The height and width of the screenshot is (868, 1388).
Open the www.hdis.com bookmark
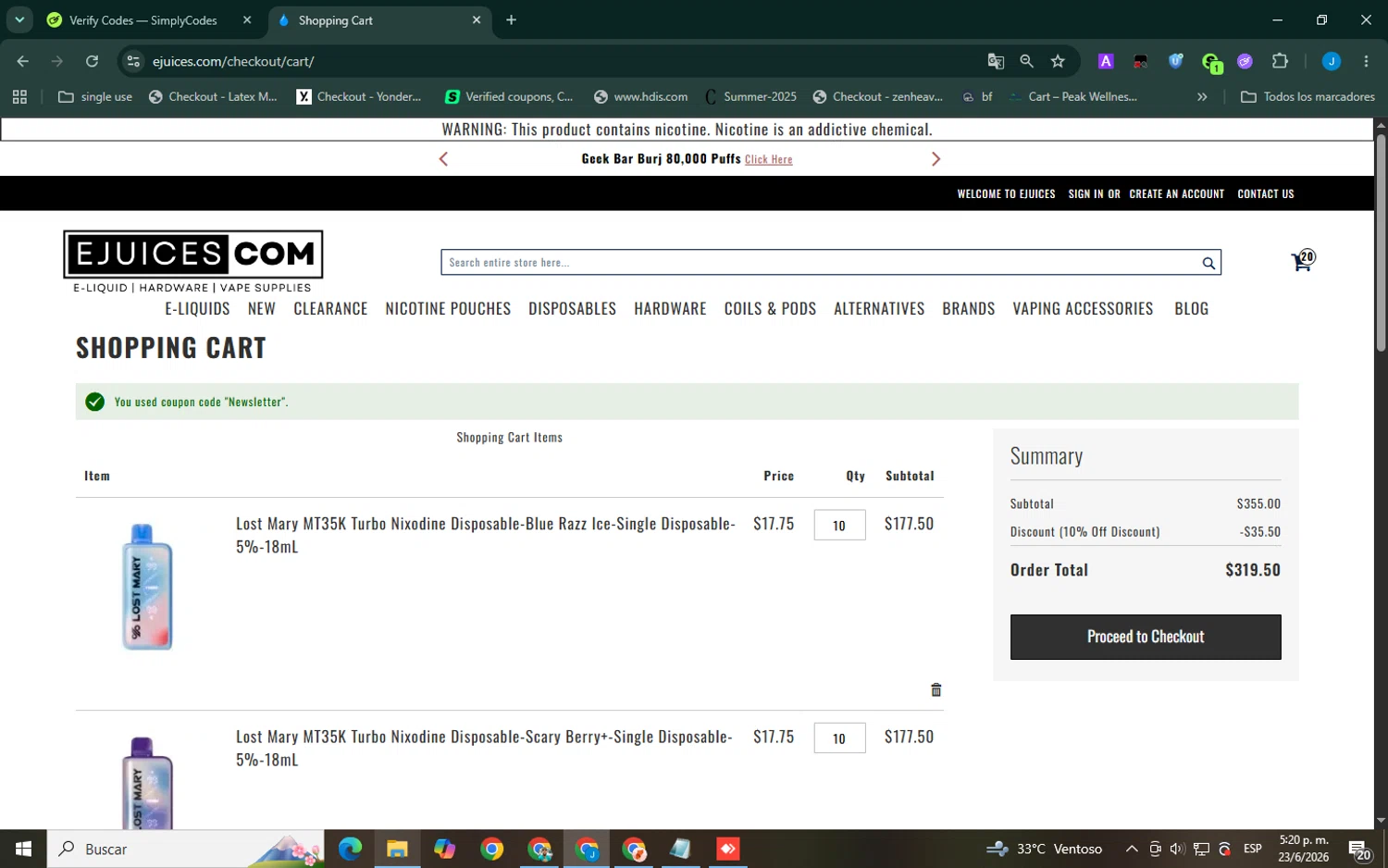[641, 96]
